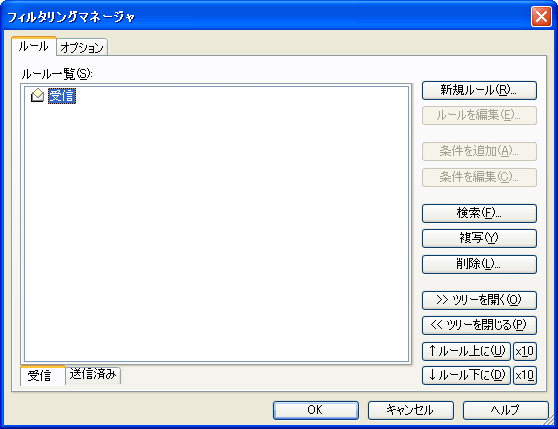The width and height of the screenshot is (558, 429).
Task: Move rule up with ↑ルール上に(U)
Action: click(x=466, y=351)
